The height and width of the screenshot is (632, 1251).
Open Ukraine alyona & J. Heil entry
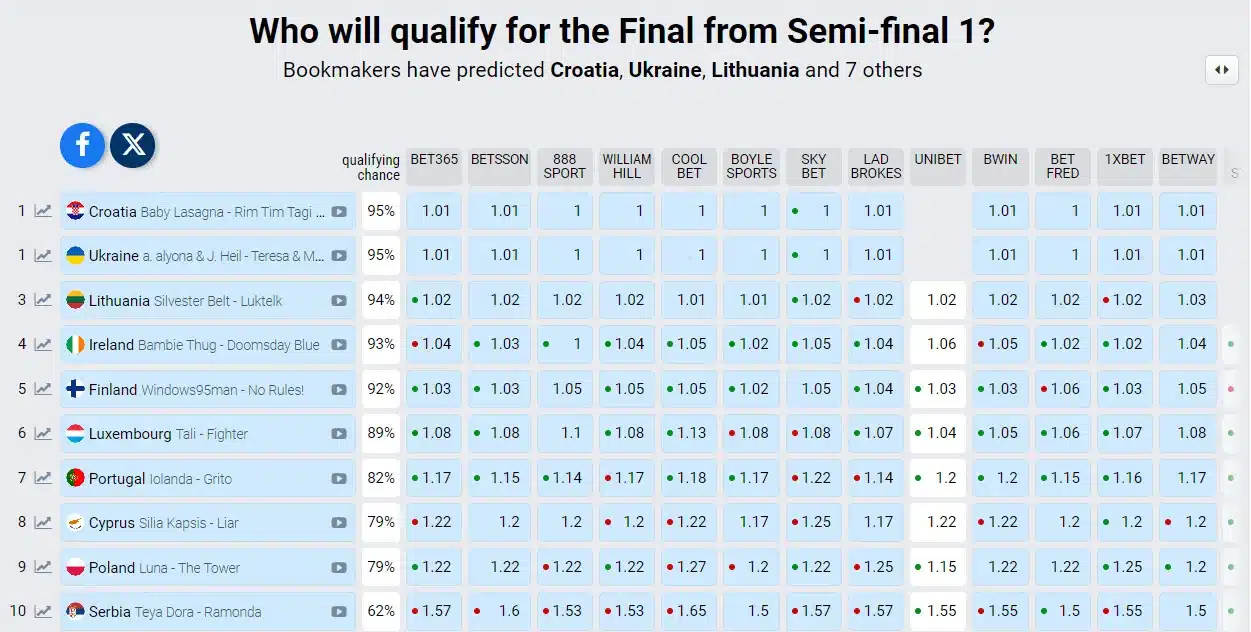[x=208, y=255]
